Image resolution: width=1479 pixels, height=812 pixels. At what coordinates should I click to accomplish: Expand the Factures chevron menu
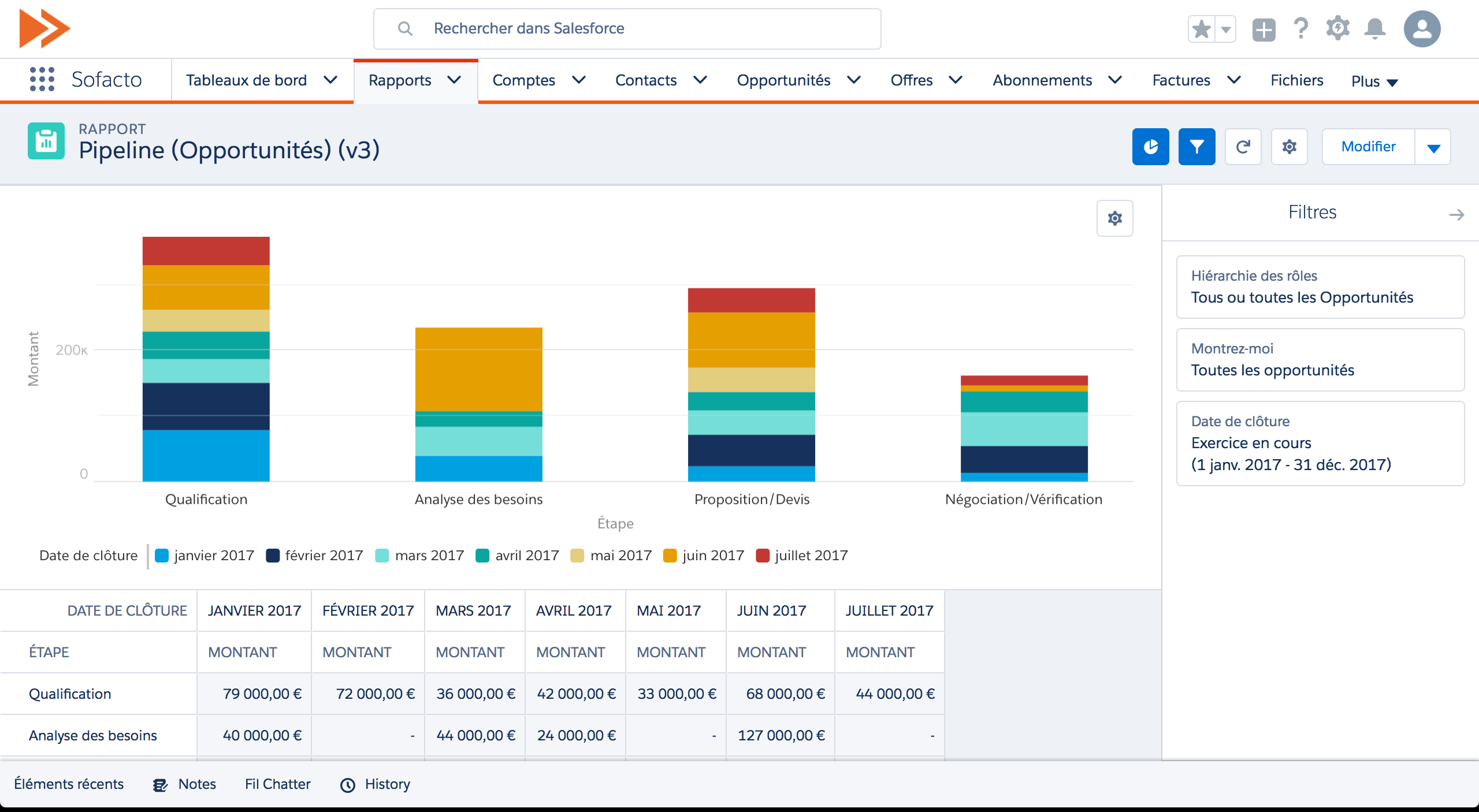(x=1233, y=80)
